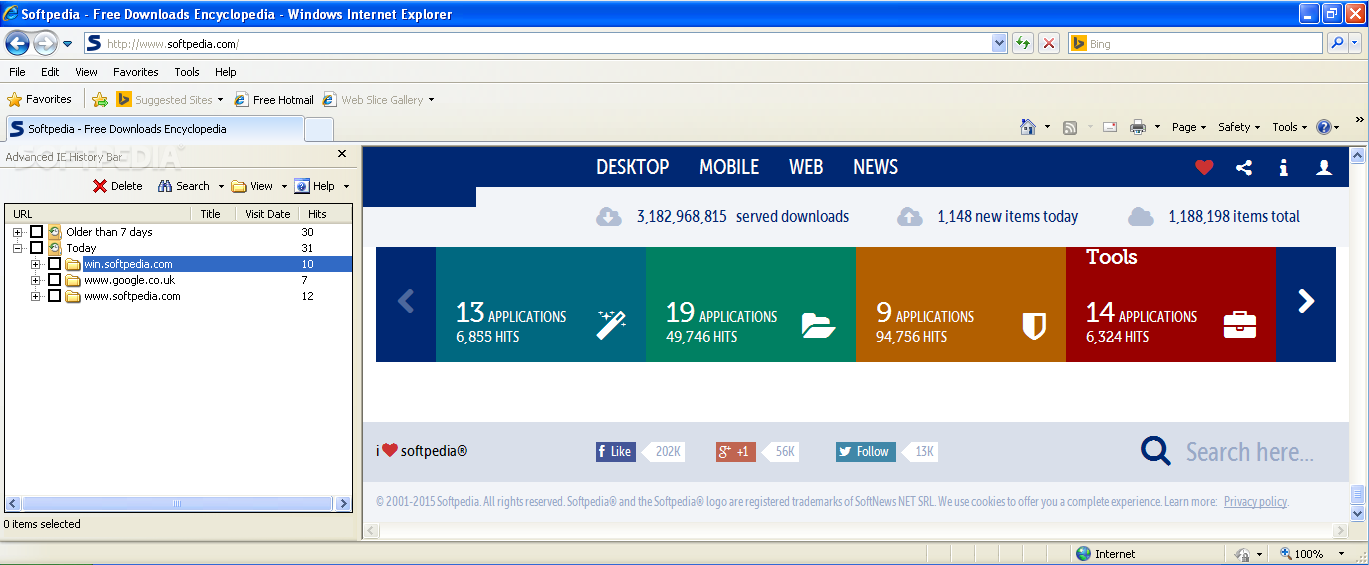Click the info 'i' icon on Softpedia header

click(1283, 168)
